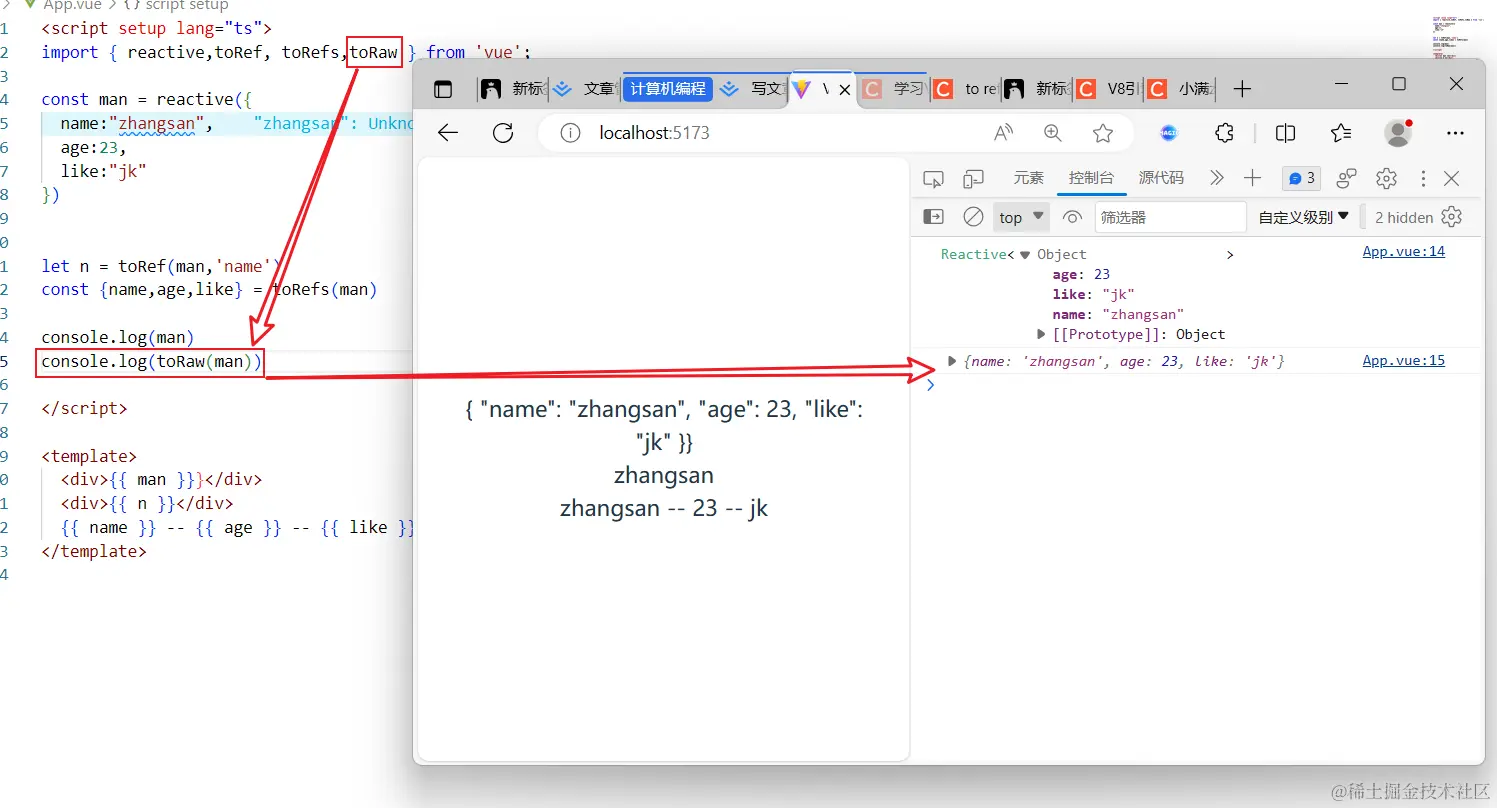Open the 3 issues badge in DevTools
The width and height of the screenshot is (1497, 808).
pyautogui.click(x=1302, y=178)
